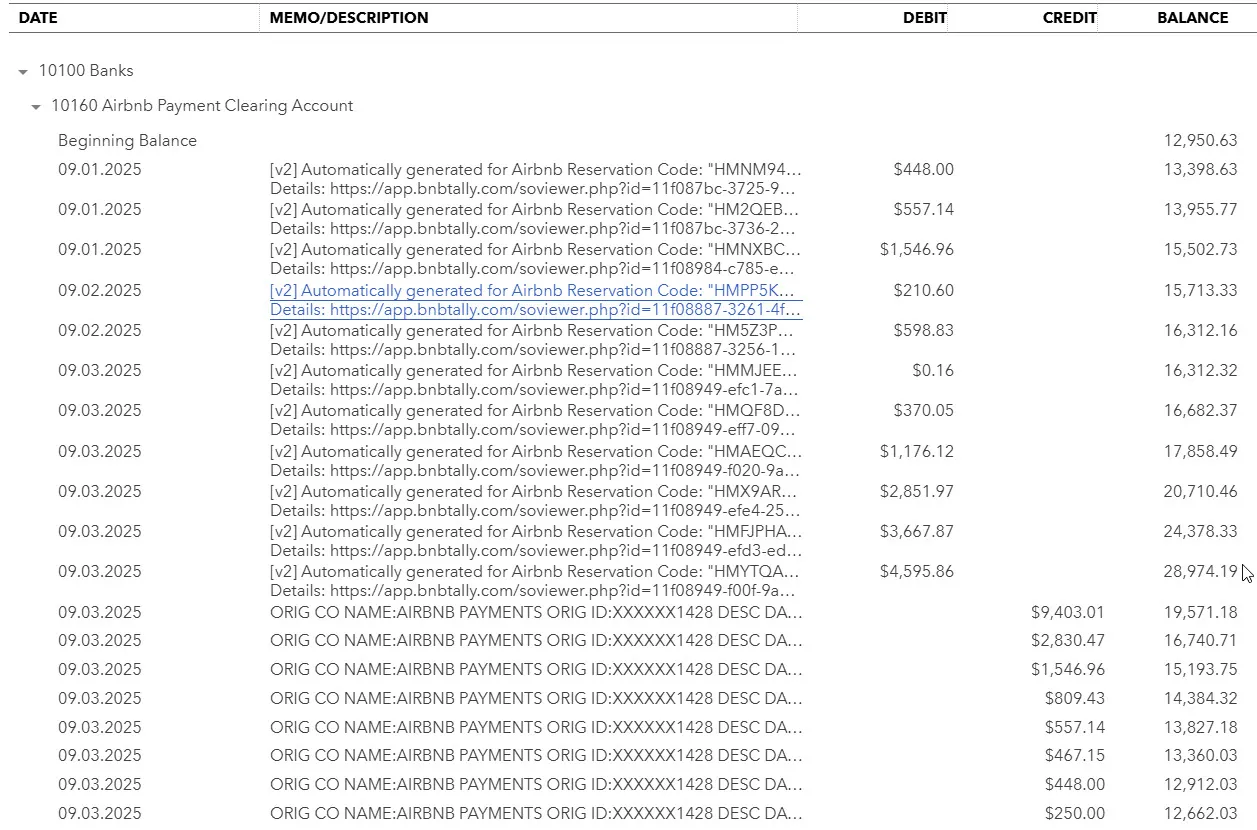Collapse the 10100 Banks group arrow
The height and width of the screenshot is (830, 1257).
pyautogui.click(x=23, y=72)
